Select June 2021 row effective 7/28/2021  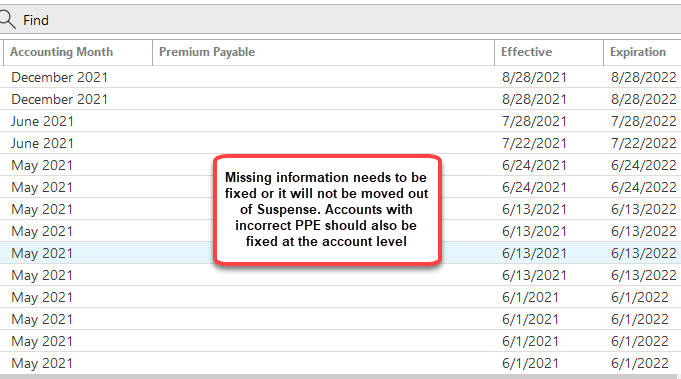[x=340, y=121]
